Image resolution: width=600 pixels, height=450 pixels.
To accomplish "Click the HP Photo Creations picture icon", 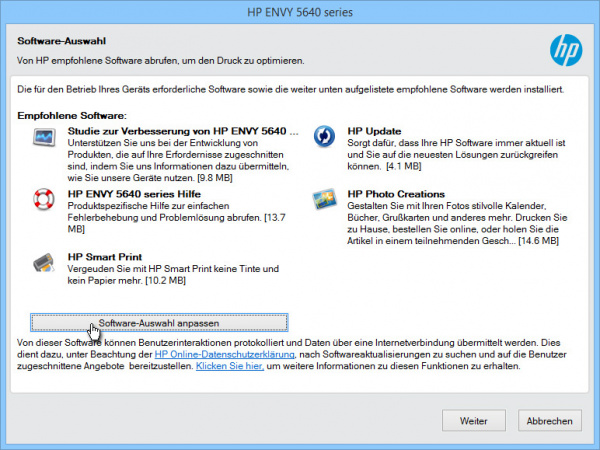I will [x=325, y=198].
